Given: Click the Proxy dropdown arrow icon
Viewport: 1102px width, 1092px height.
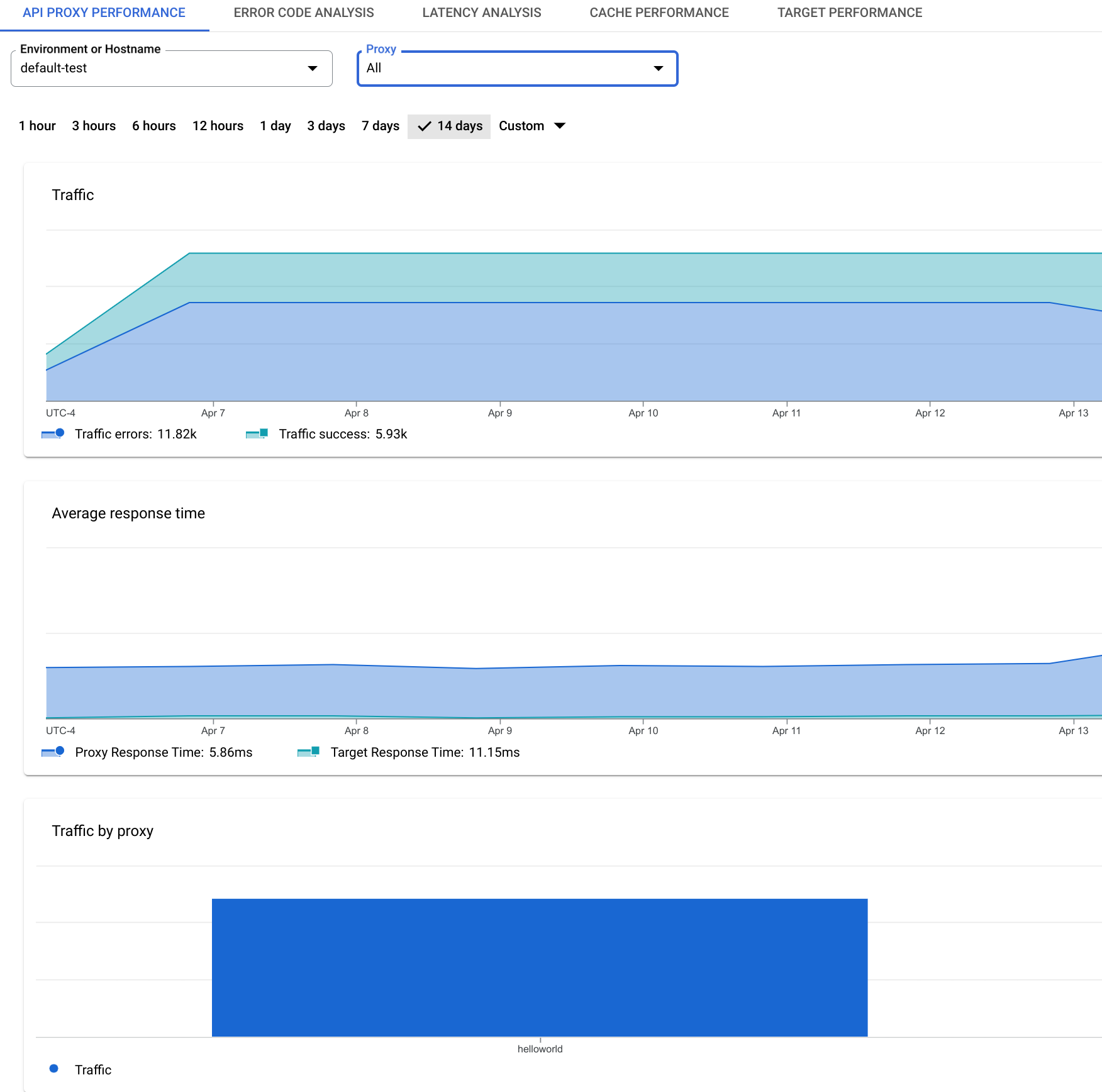Looking at the screenshot, I should click(x=659, y=68).
